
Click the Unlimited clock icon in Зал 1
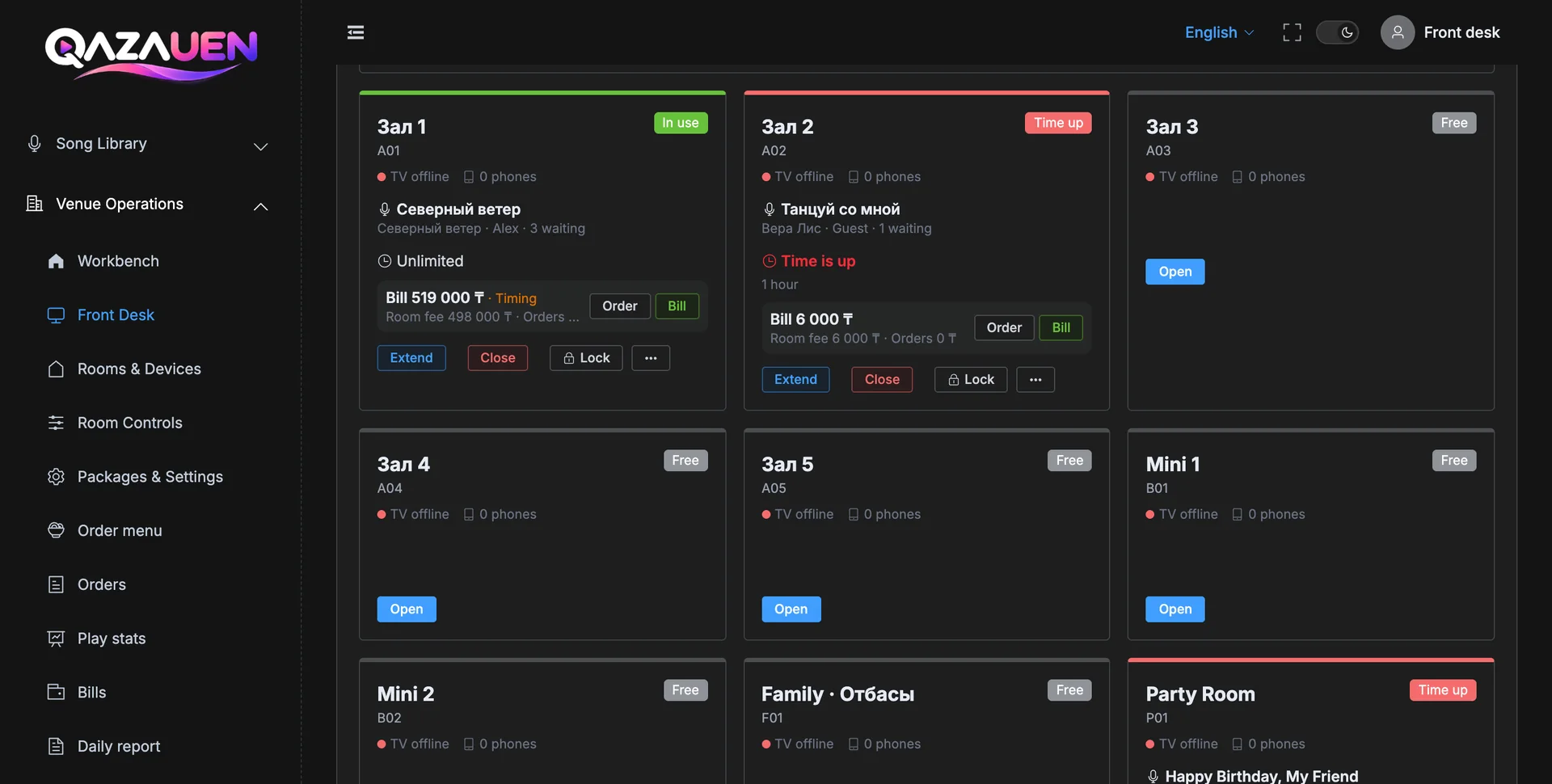click(385, 261)
